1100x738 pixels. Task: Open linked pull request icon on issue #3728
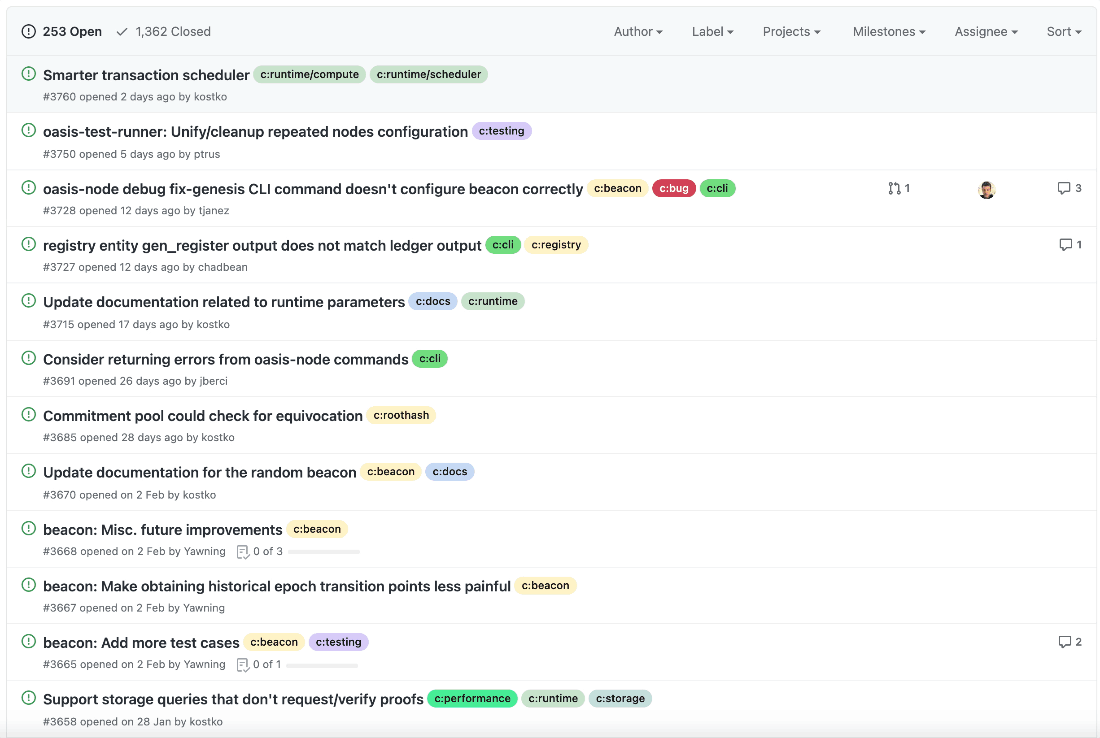pyautogui.click(x=894, y=188)
